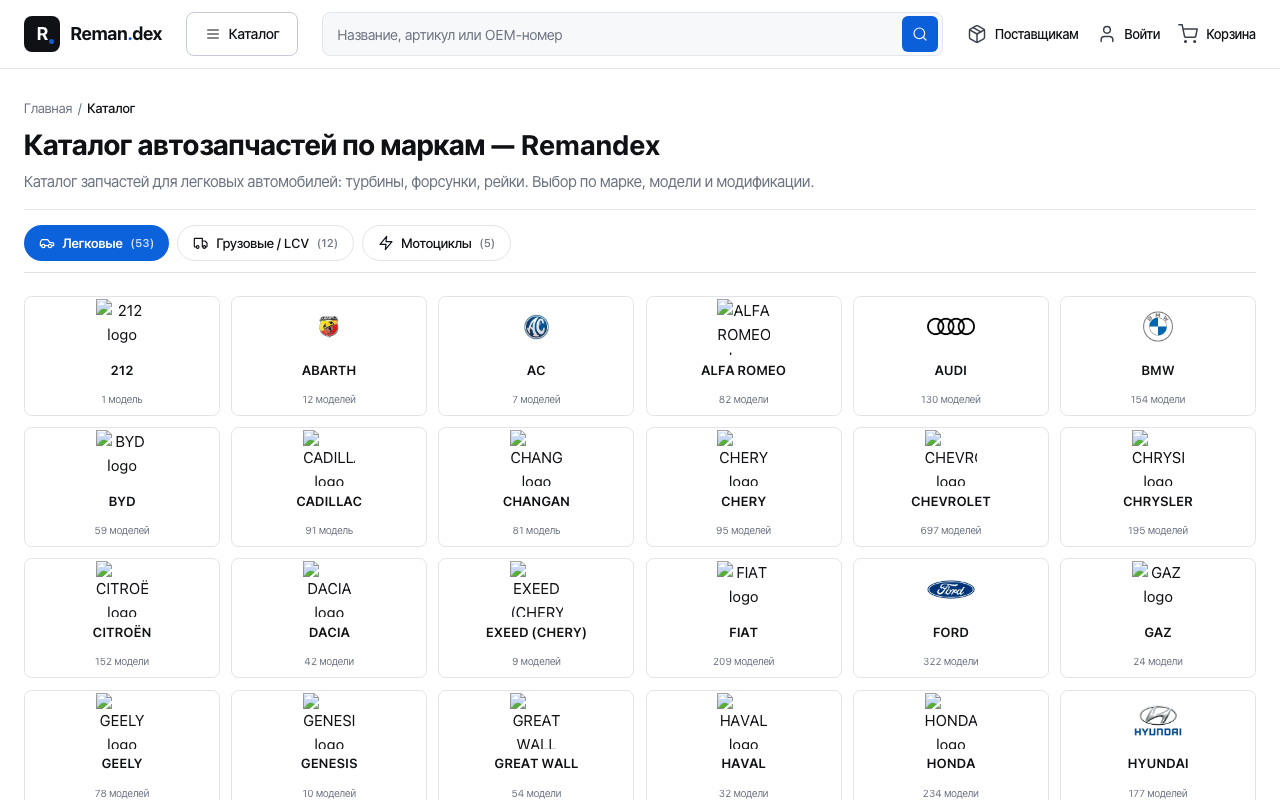Image resolution: width=1280 pixels, height=800 pixels.
Task: Click the Reman.dex logo icon
Action: pyautogui.click(x=42, y=34)
